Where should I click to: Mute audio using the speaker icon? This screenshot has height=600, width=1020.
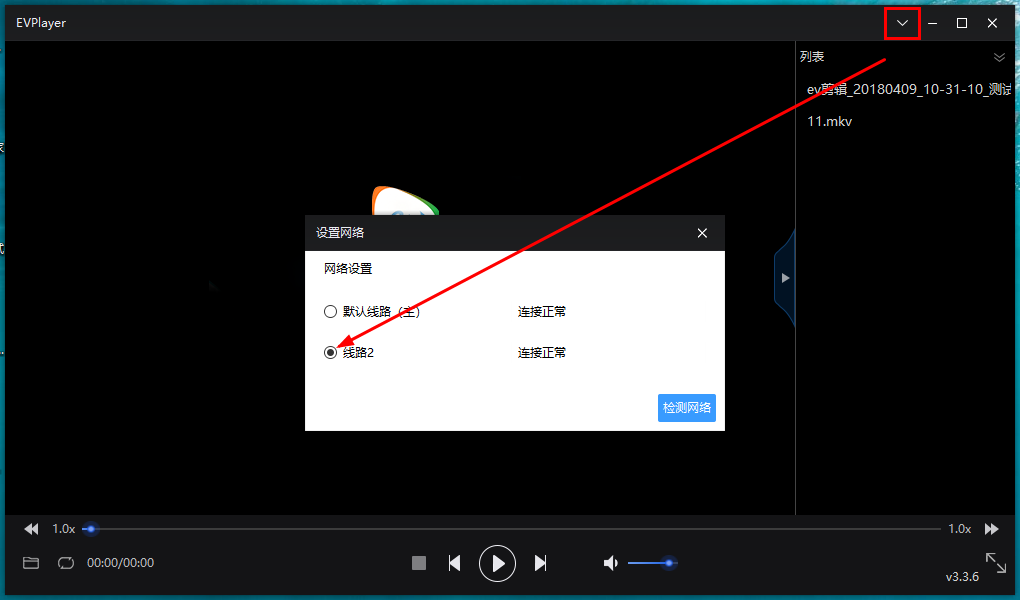(610, 563)
